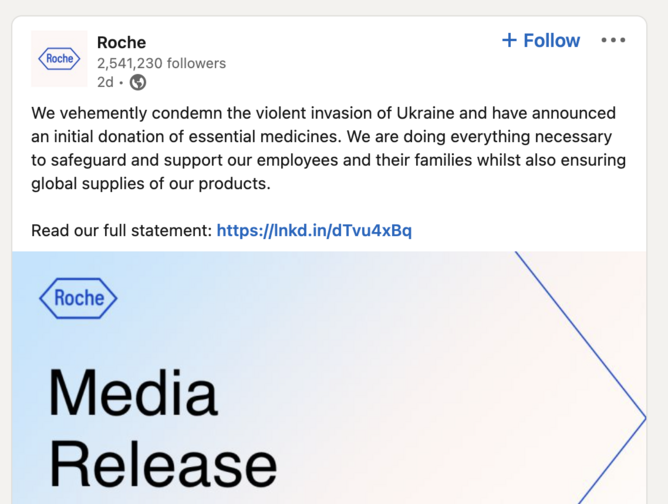Click the 2,541,230 followers count
Image resolution: width=668 pixels, height=504 pixels.
[x=161, y=63]
